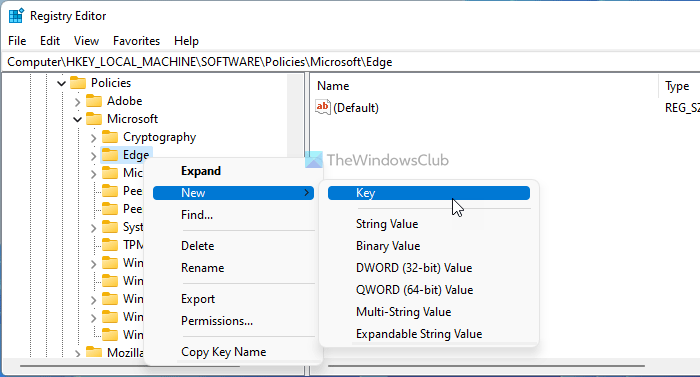Click the TPM folder icon

[110, 245]
